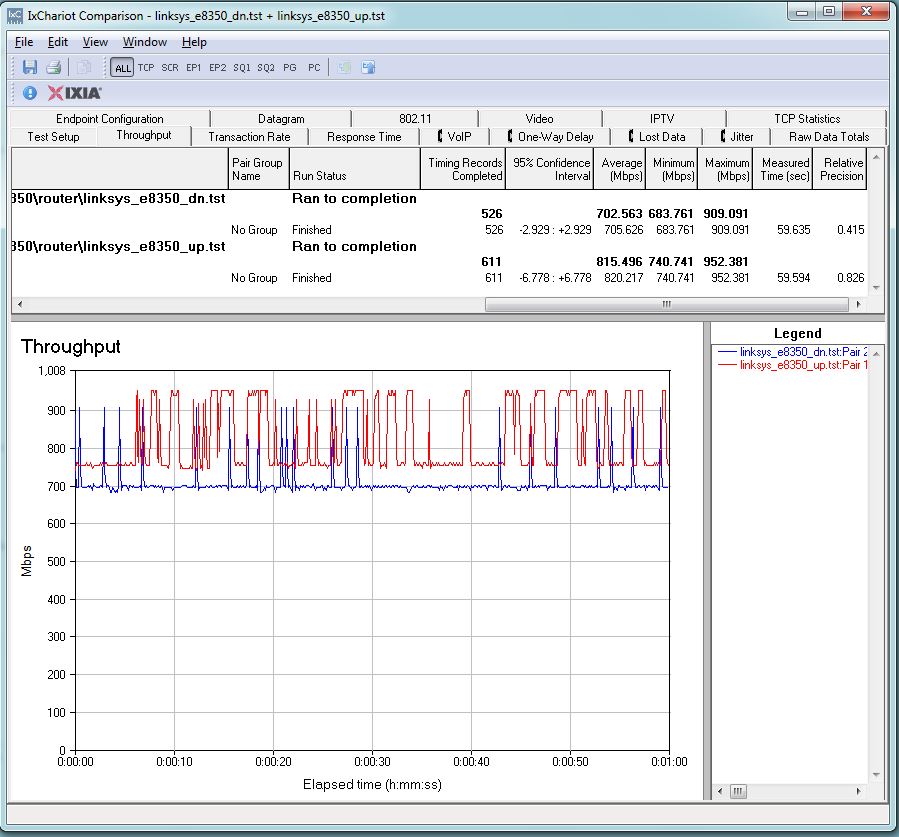
Task: Select the Throughput tab
Action: coord(144,135)
